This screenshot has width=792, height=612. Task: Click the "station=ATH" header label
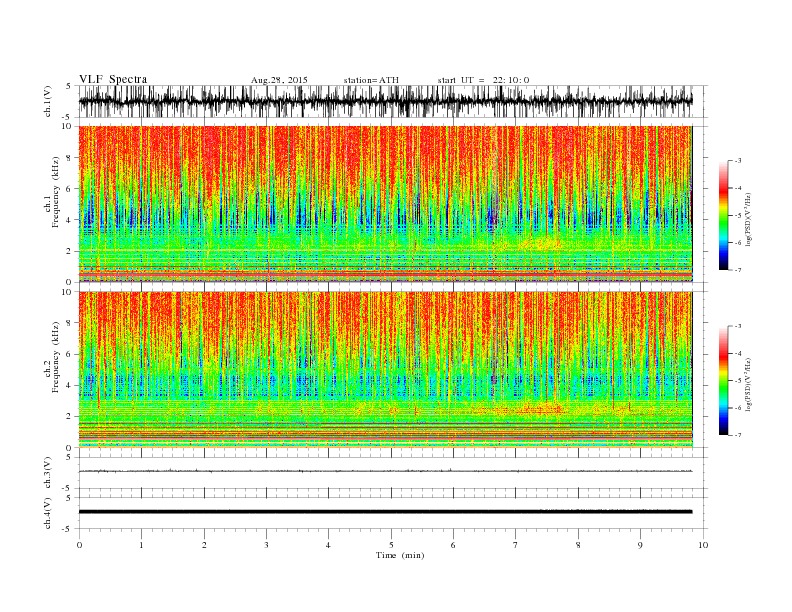[371, 80]
